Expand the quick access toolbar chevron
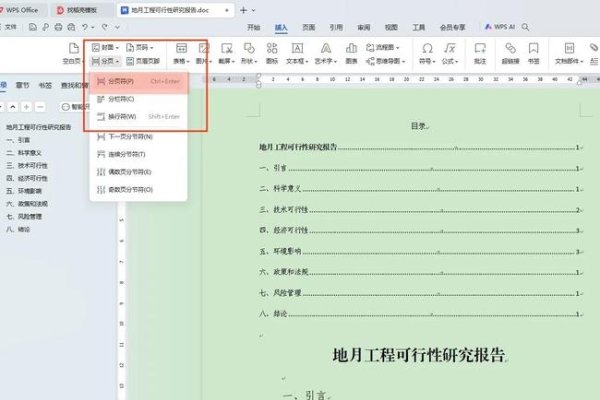 click(117, 27)
